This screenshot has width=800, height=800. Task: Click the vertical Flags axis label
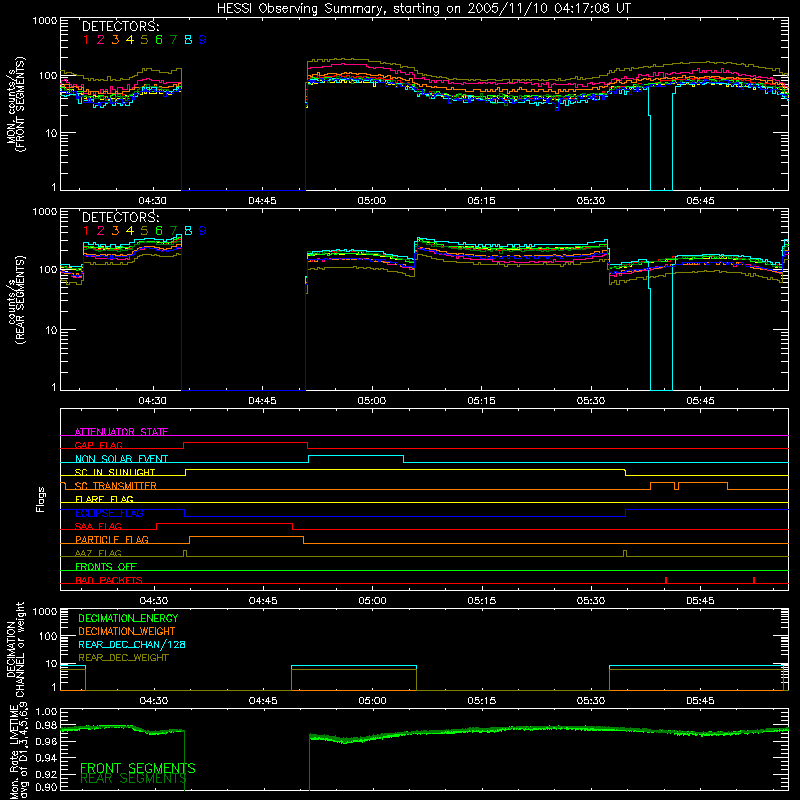click(41, 499)
